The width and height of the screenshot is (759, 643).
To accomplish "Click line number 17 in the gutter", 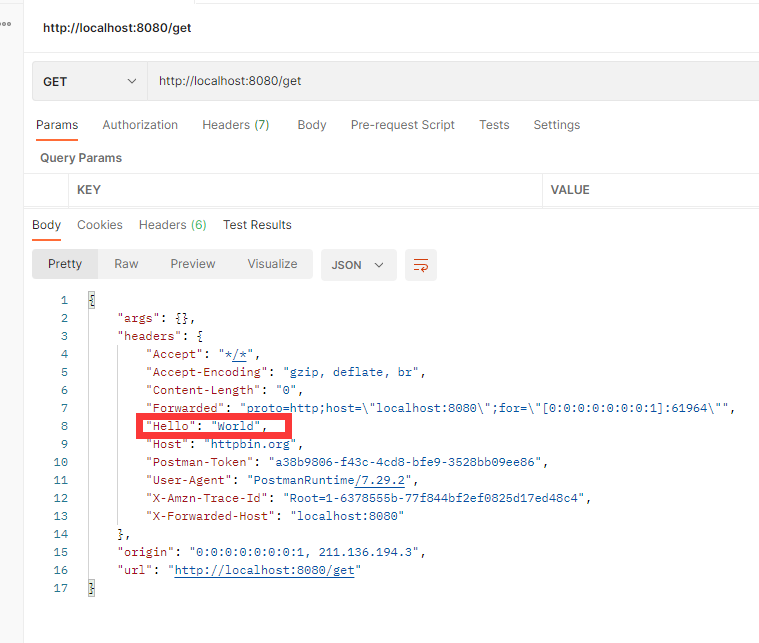I will point(61,588).
